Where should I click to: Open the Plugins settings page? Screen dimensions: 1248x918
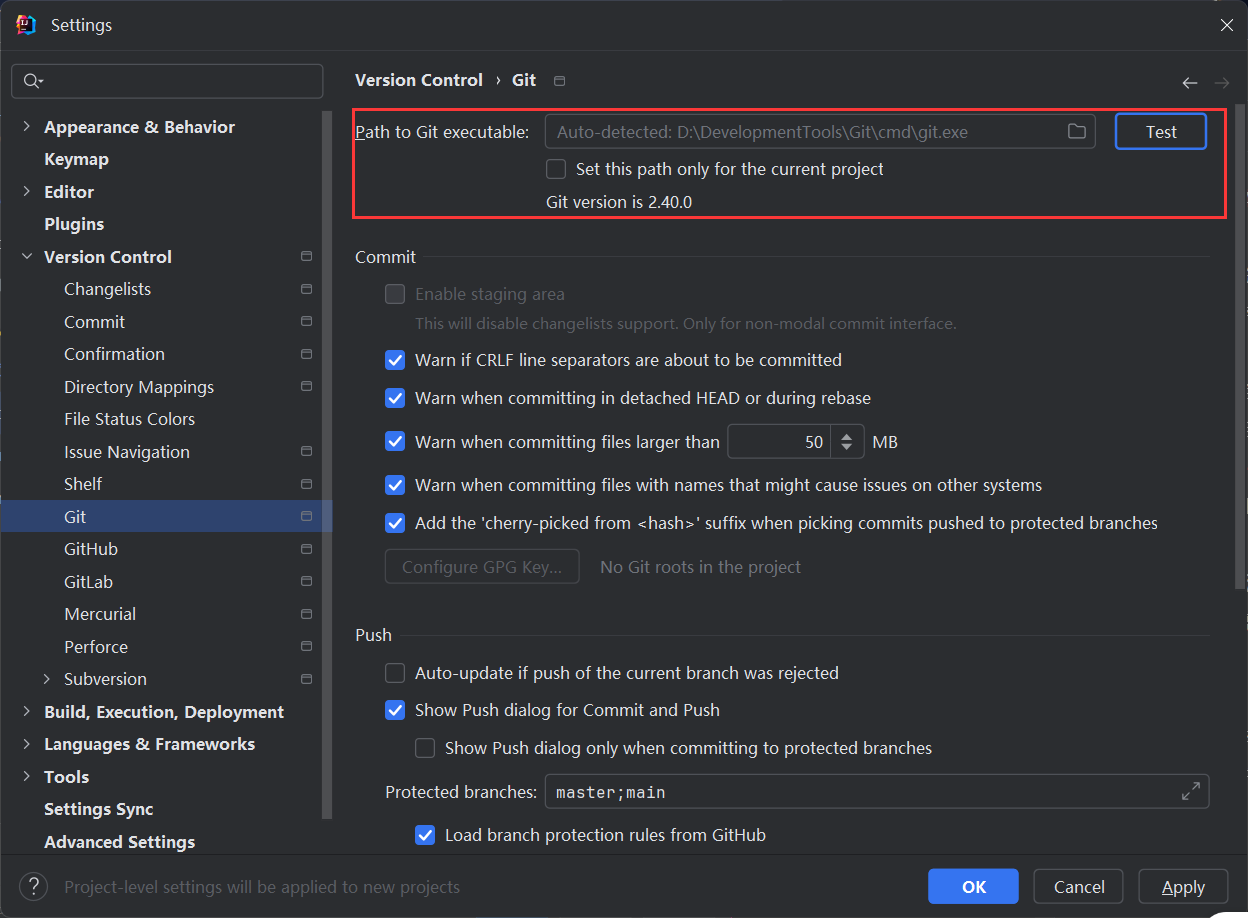click(74, 224)
